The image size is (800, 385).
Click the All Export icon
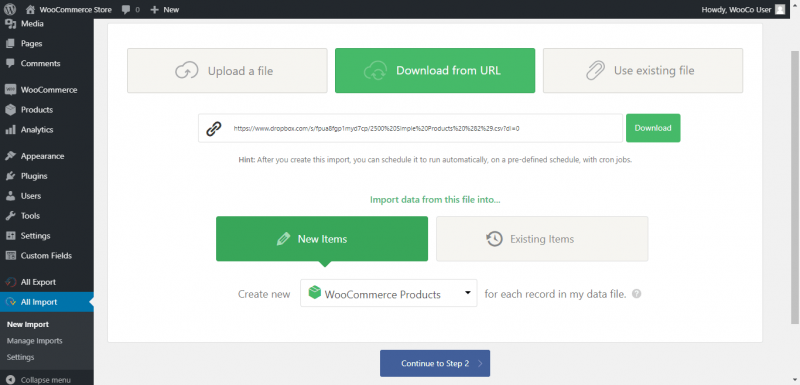[10, 282]
